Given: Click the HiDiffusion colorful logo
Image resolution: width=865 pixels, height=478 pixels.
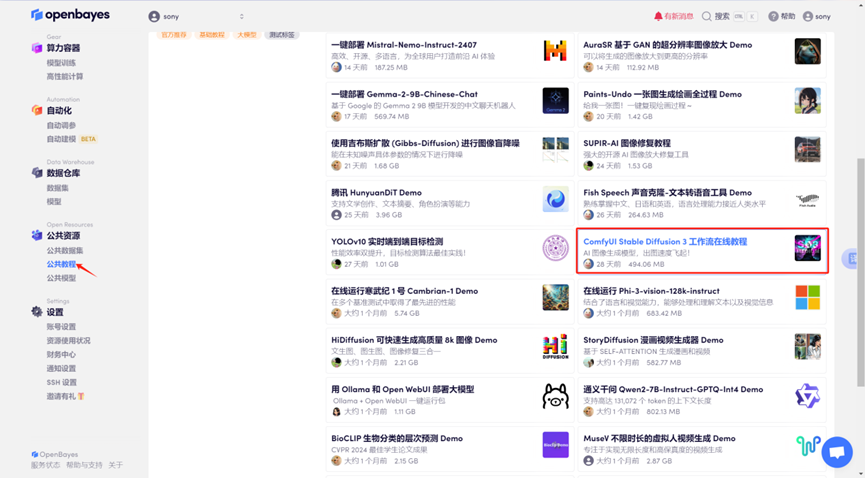Looking at the screenshot, I should (556, 347).
